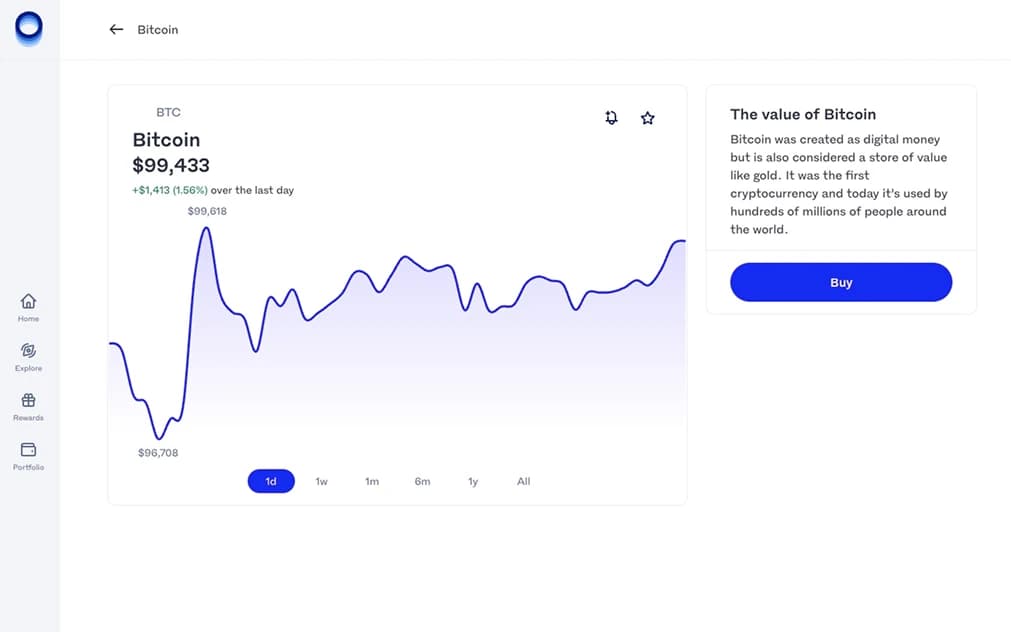Go back using the left arrow
The image size is (1011, 632).
coord(116,30)
